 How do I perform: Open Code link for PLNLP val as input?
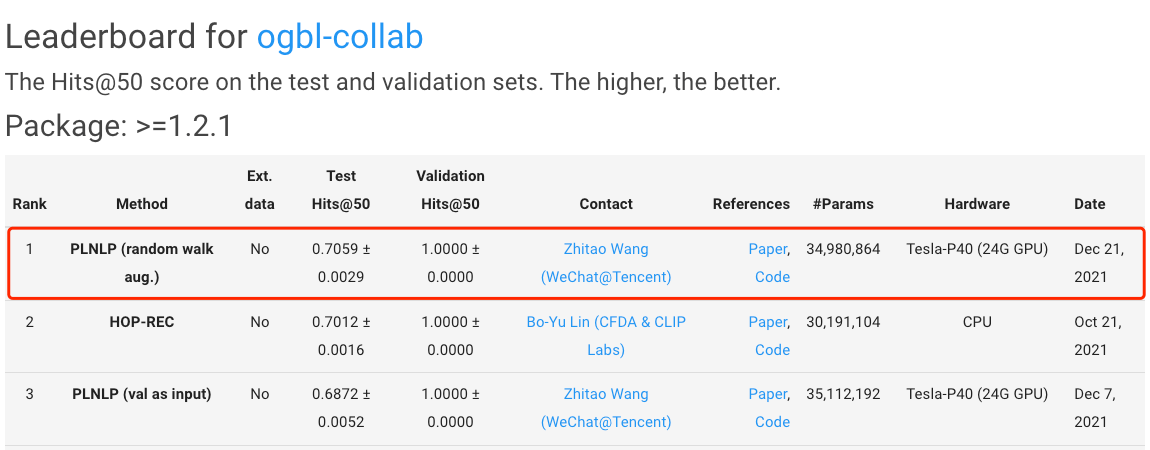pyautogui.click(x=772, y=422)
